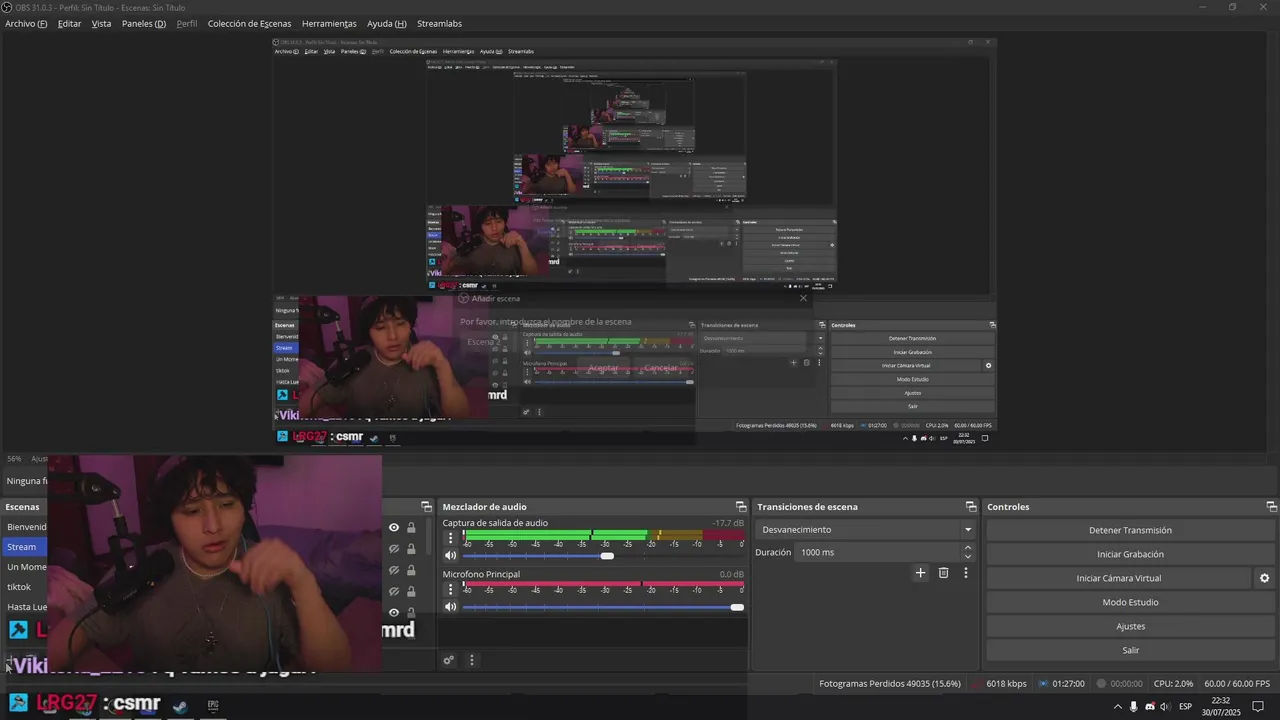
Task: Open the Colección de Escenas menu
Action: point(250,23)
